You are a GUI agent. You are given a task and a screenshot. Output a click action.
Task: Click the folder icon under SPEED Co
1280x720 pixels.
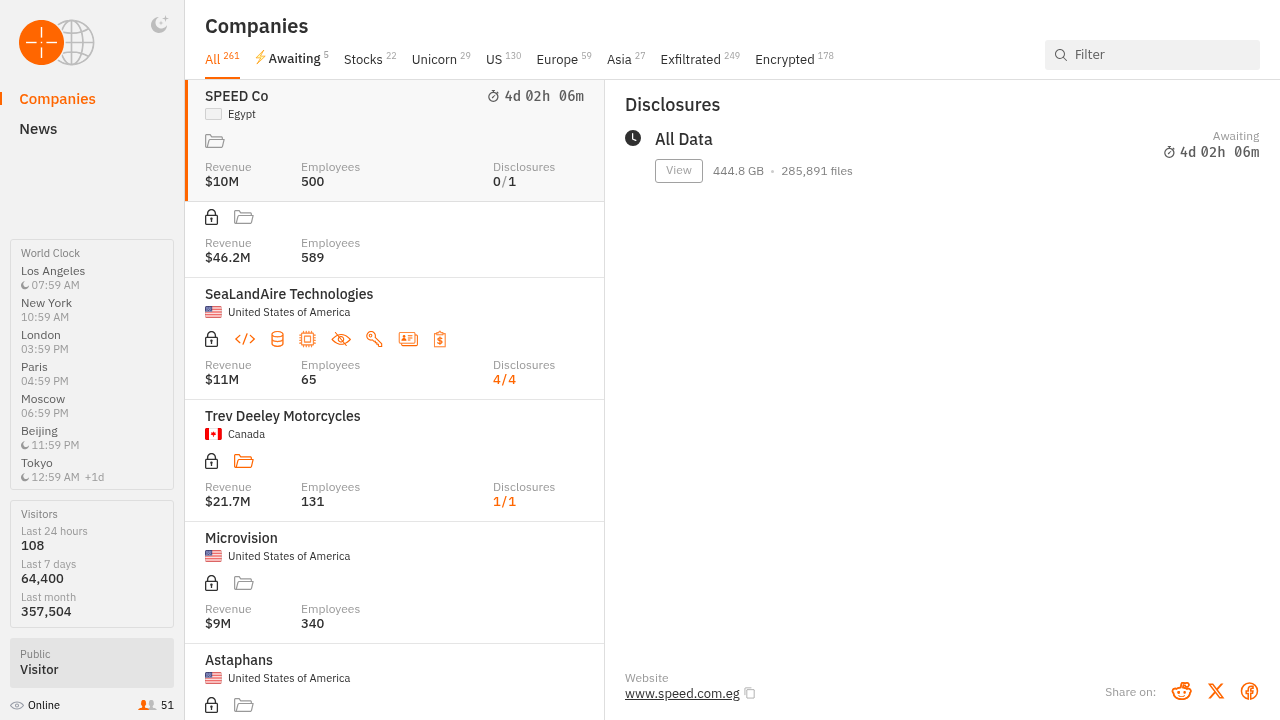(214, 141)
